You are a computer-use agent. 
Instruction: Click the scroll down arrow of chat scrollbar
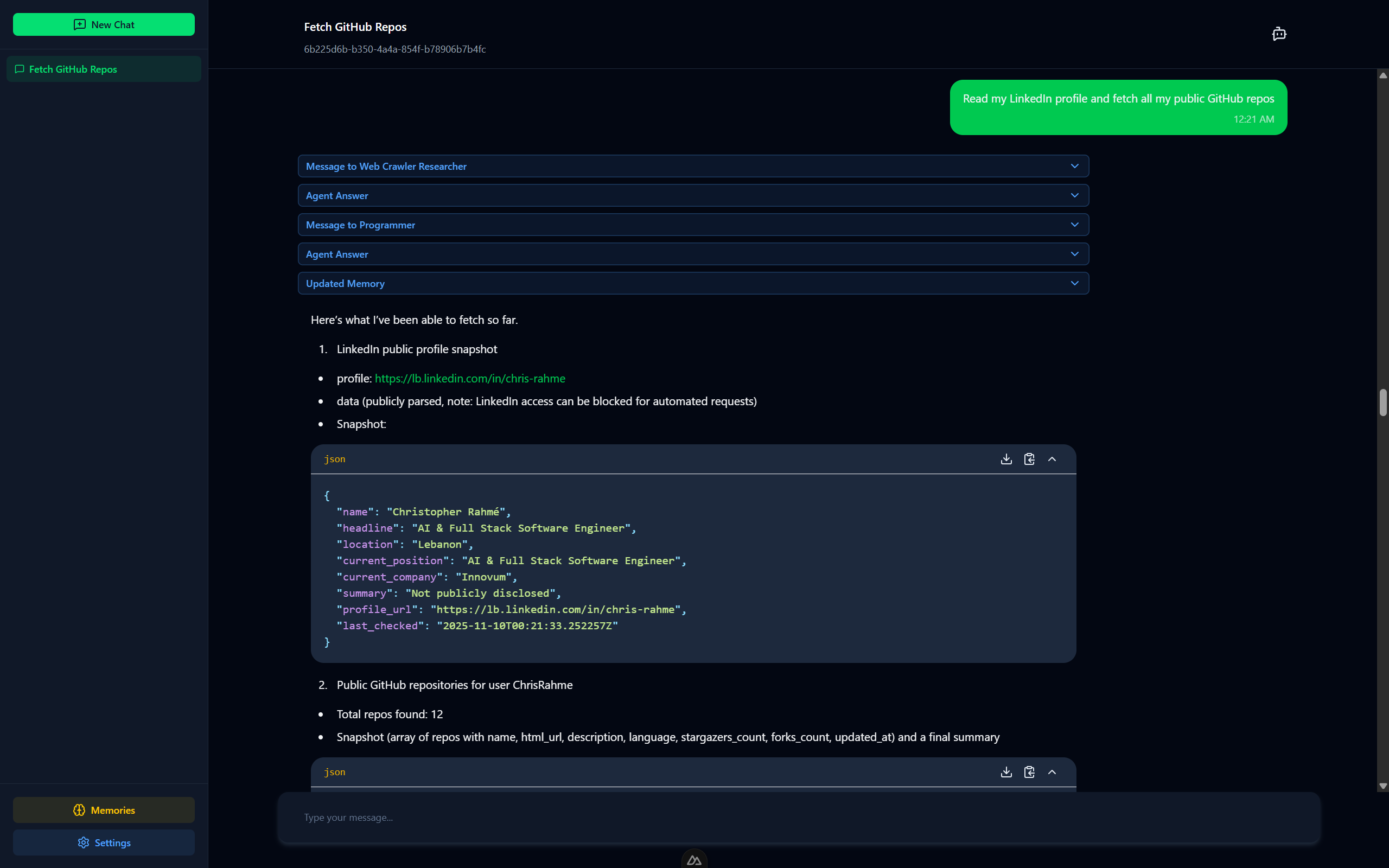pyautogui.click(x=1382, y=786)
